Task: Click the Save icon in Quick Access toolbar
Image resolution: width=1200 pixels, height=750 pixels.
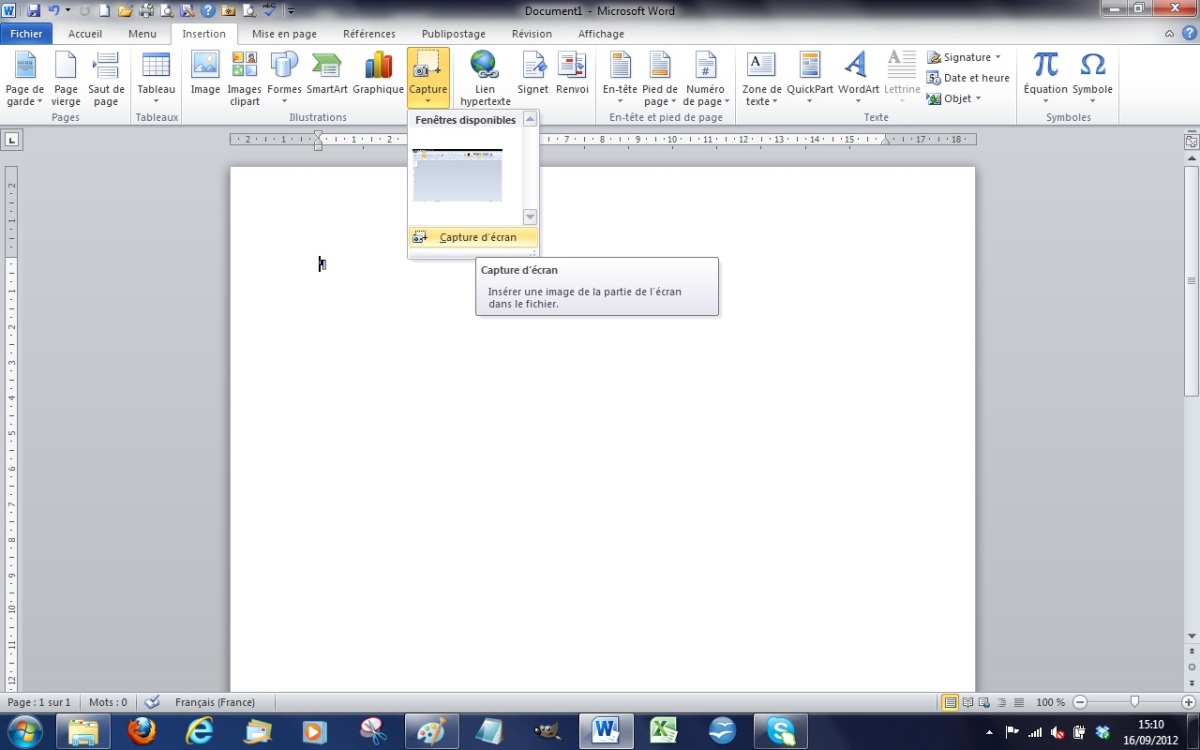Action: (33, 11)
